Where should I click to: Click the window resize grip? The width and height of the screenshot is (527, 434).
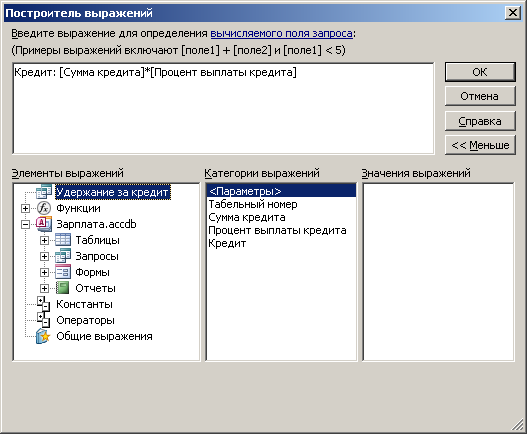[x=518, y=424]
